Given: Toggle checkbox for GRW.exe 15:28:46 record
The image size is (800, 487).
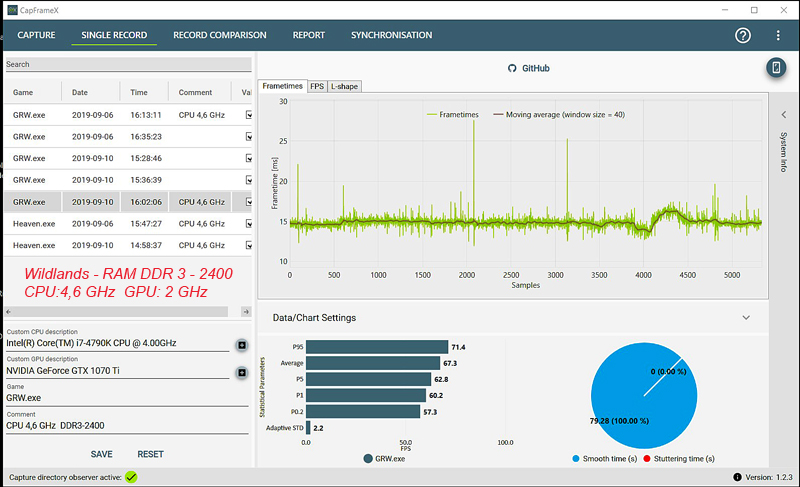Looking at the screenshot, I should coord(248,158).
